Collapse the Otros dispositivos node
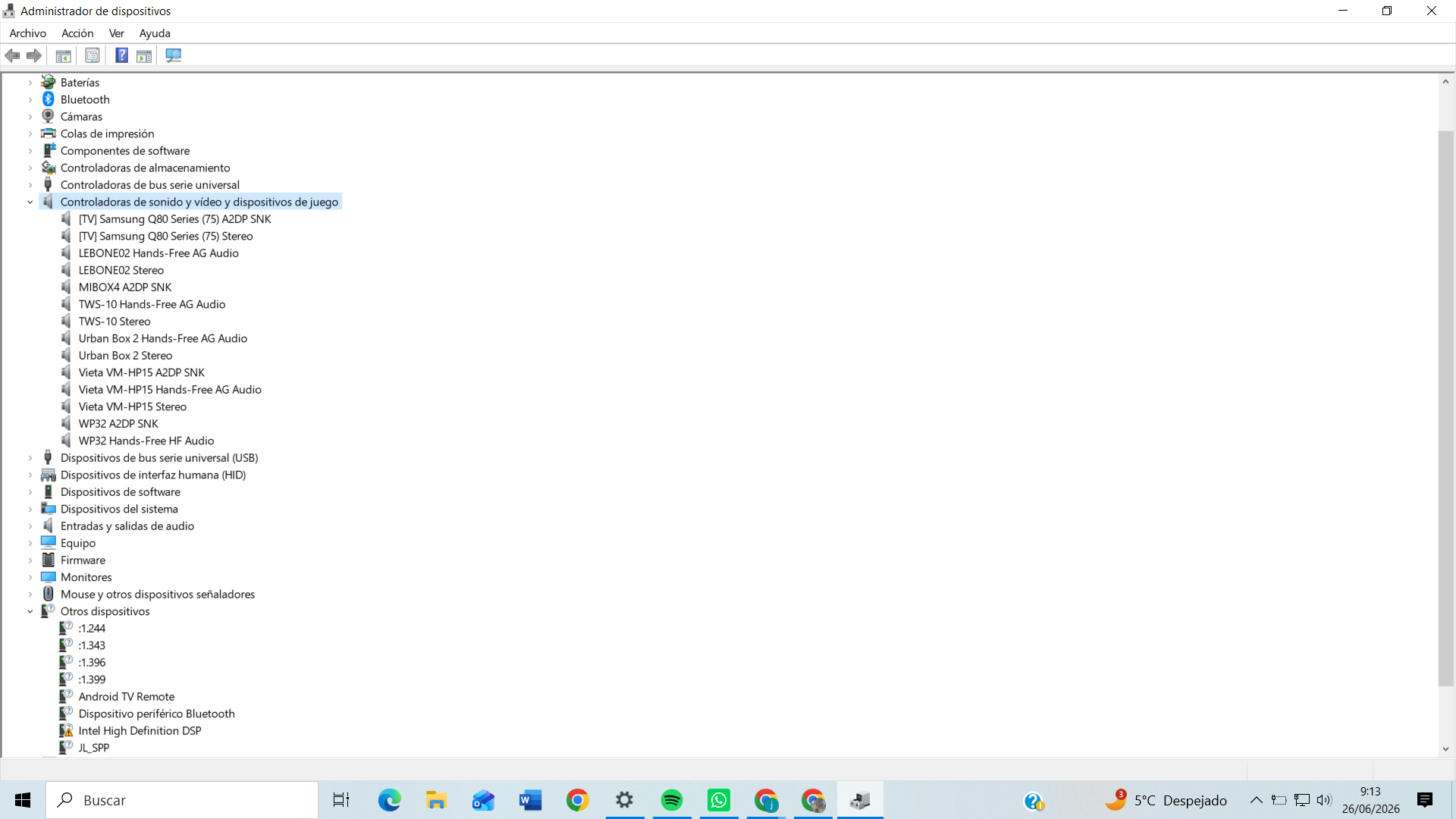The width and height of the screenshot is (1456, 819). point(30,611)
